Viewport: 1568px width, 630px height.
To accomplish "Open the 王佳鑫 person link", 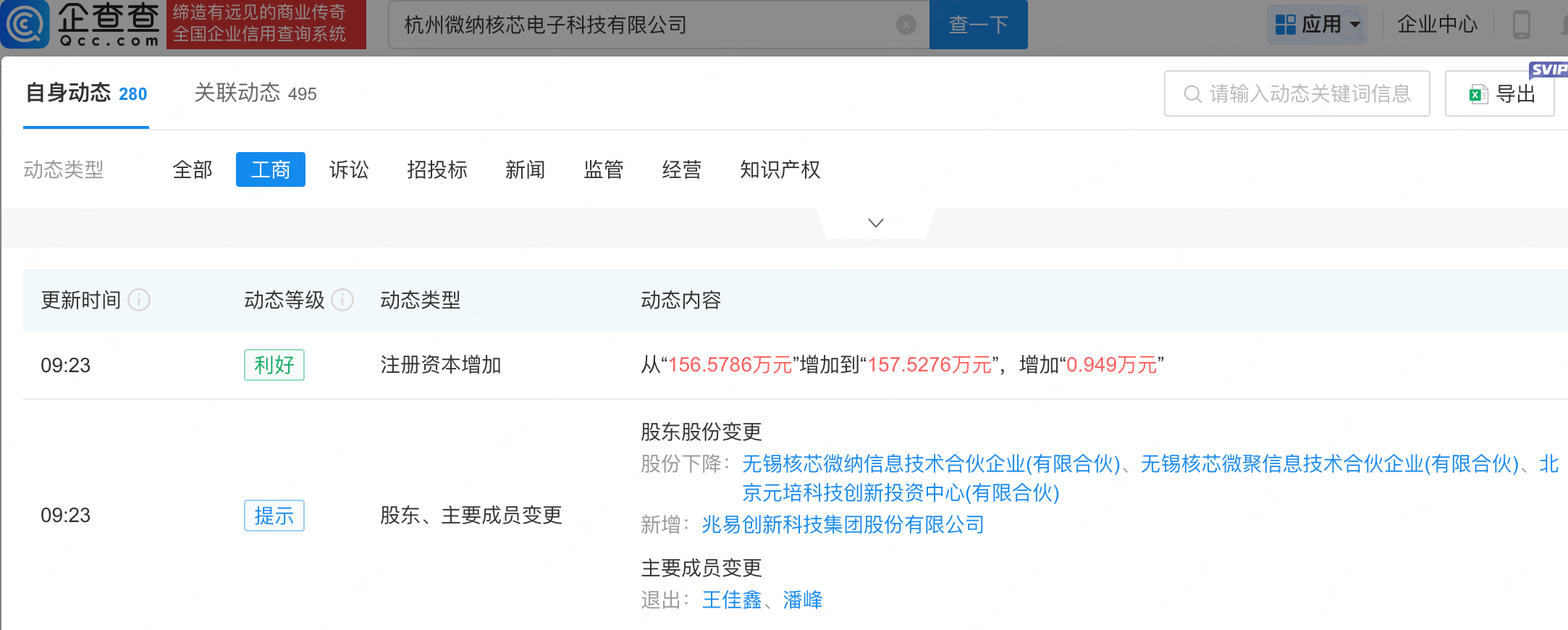I will (732, 600).
